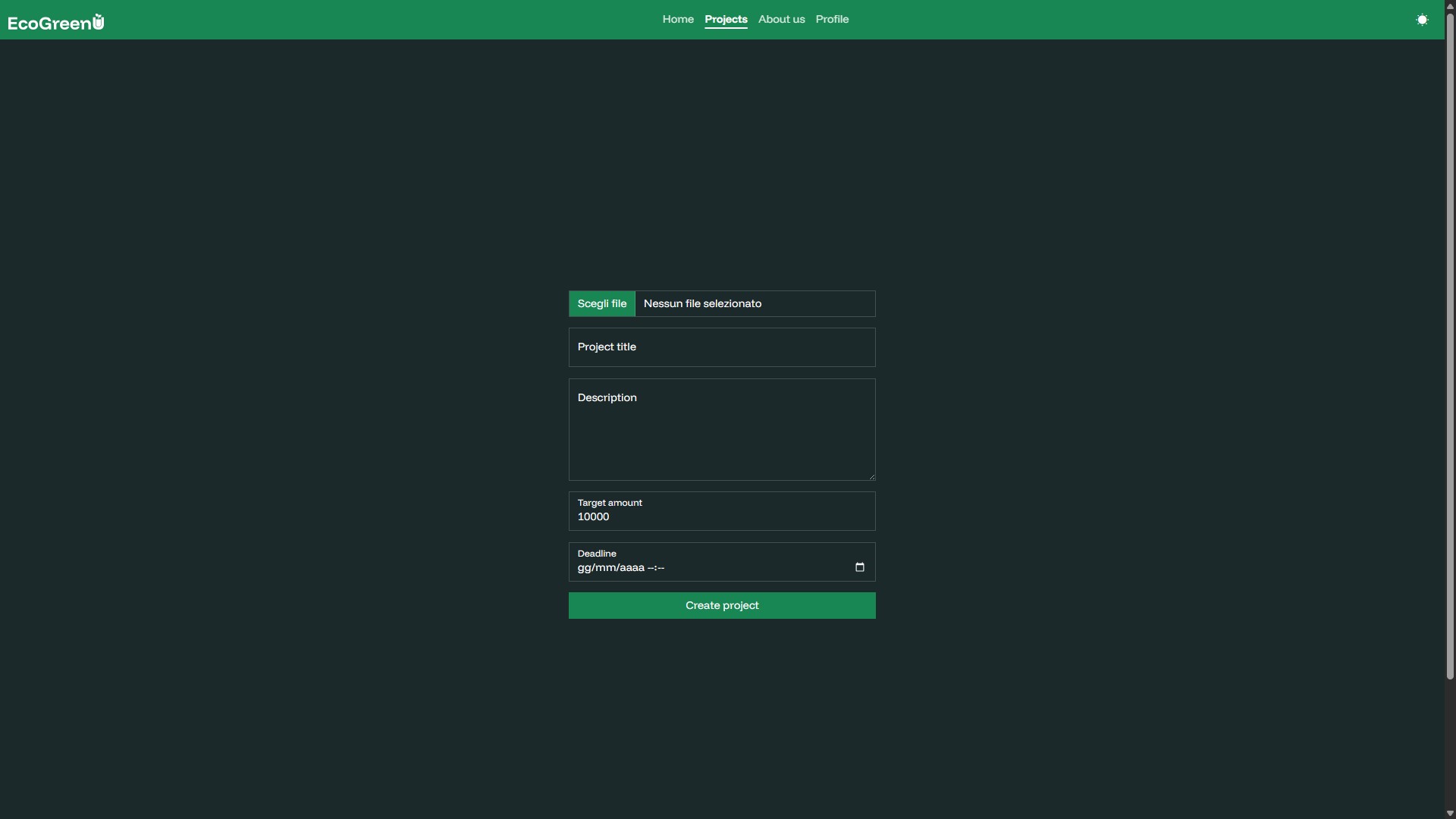Select the day 'gg' segment in Deadline

click(x=584, y=568)
